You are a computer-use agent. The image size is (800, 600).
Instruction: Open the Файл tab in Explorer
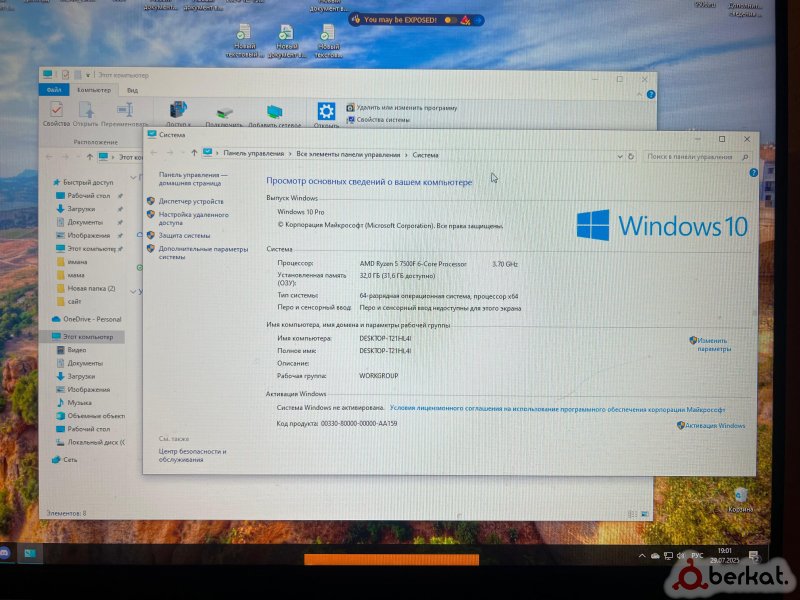pyautogui.click(x=52, y=90)
